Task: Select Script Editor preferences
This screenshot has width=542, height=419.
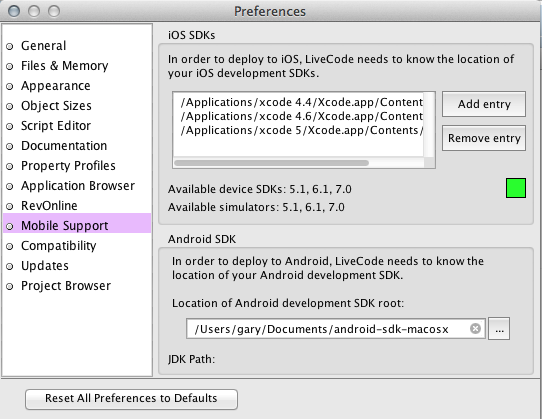Action: (x=56, y=126)
